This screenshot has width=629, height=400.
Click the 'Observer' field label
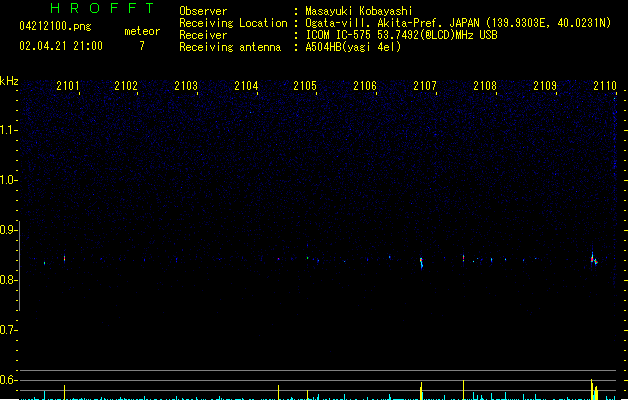click(x=203, y=11)
